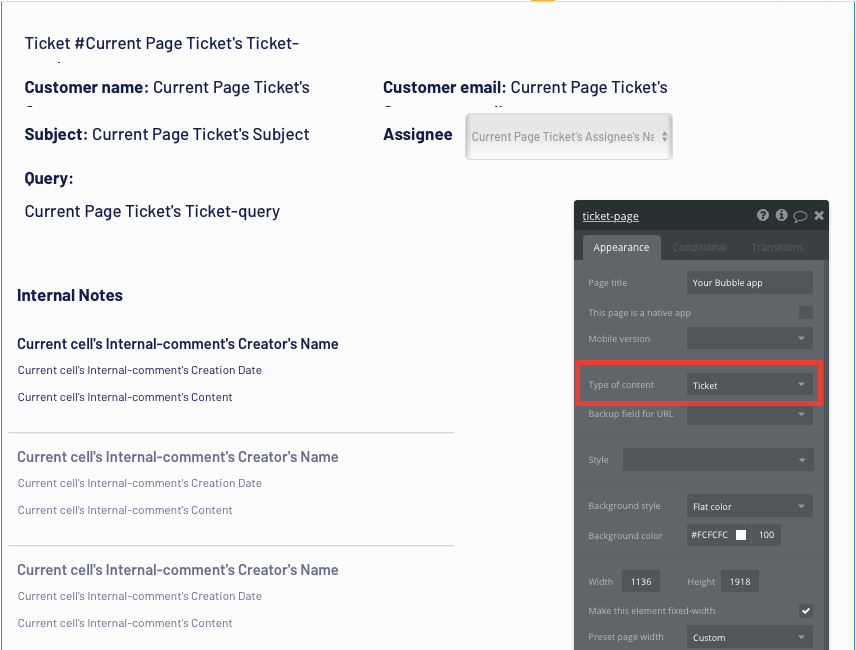Open the Mobile version dropdown
856x650 pixels.
click(749, 337)
